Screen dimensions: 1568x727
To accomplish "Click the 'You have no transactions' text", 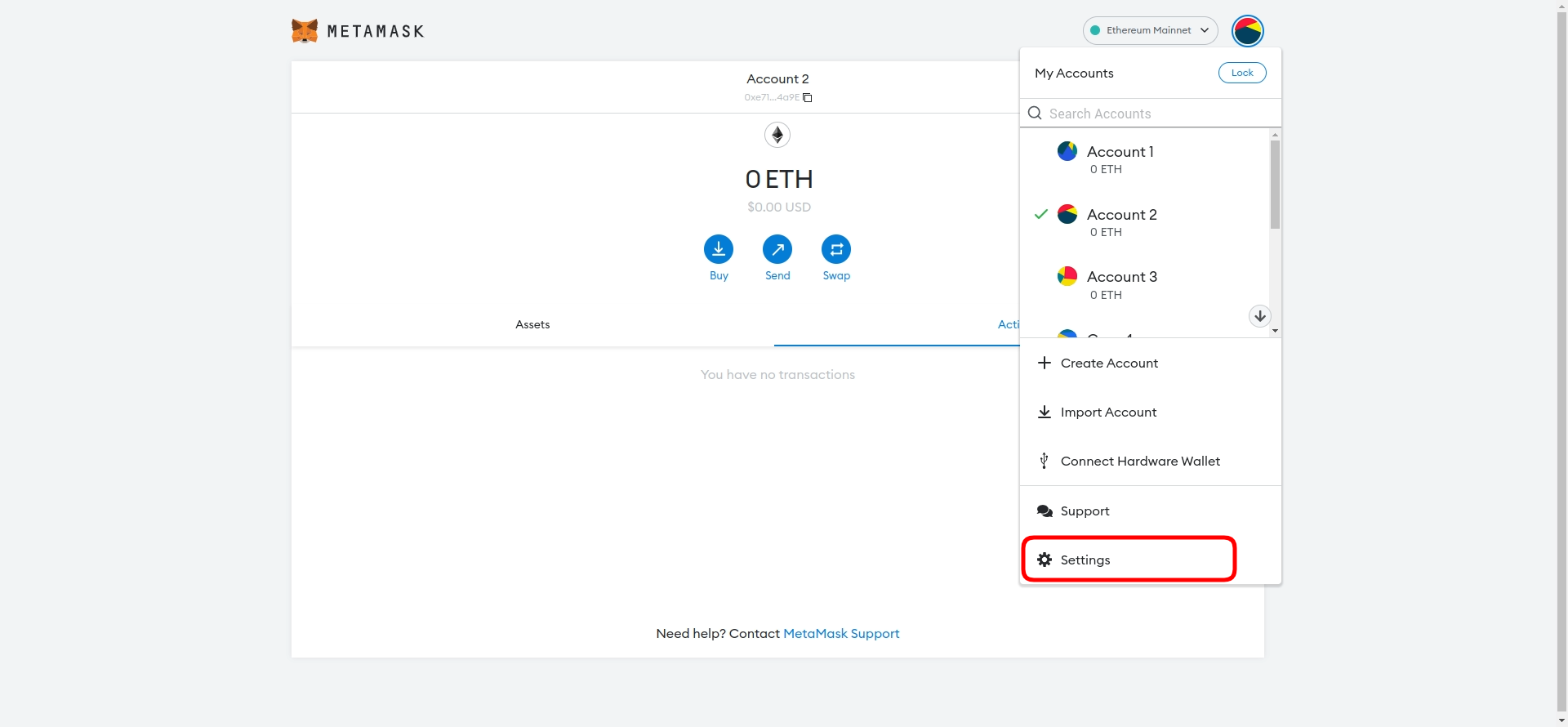I will [777, 374].
